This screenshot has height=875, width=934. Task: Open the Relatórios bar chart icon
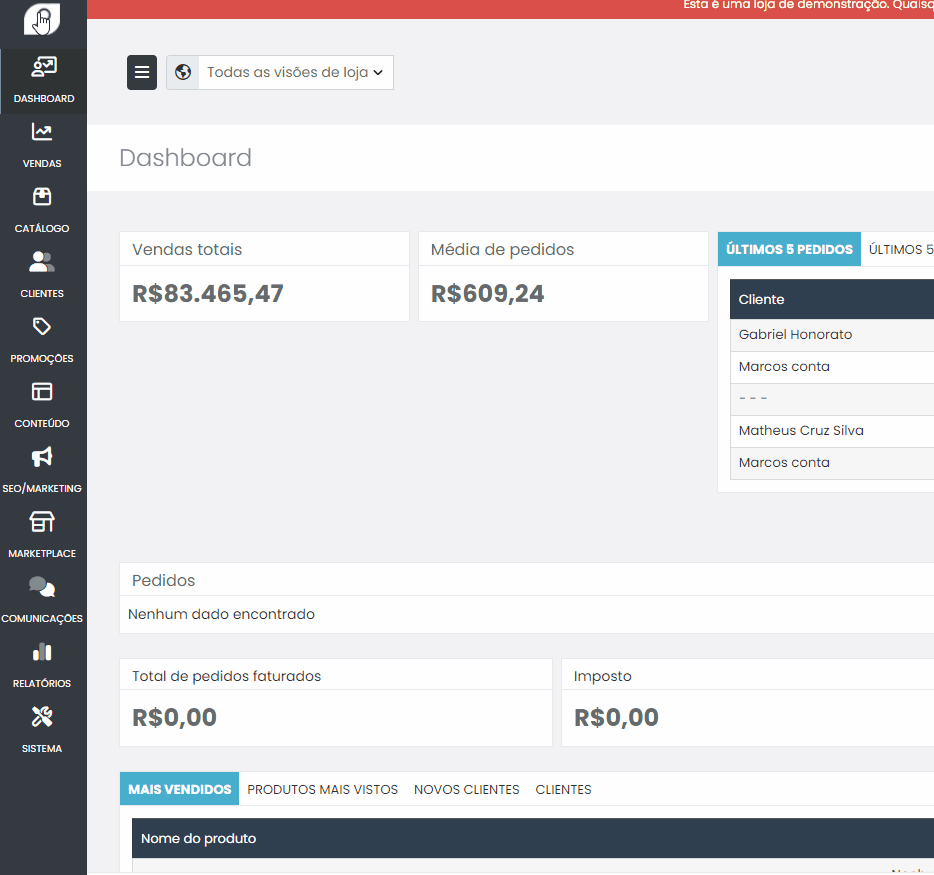(x=42, y=652)
